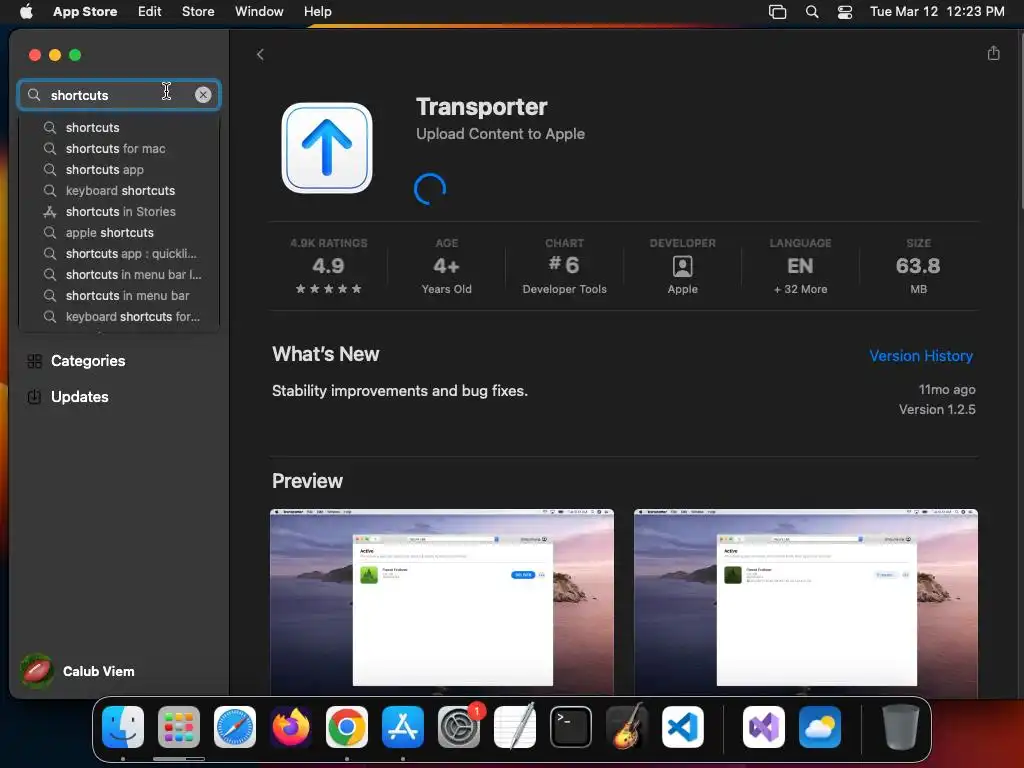Viewport: 1024px width, 768px height.
Task: Open the share button at top right
Action: 993,53
